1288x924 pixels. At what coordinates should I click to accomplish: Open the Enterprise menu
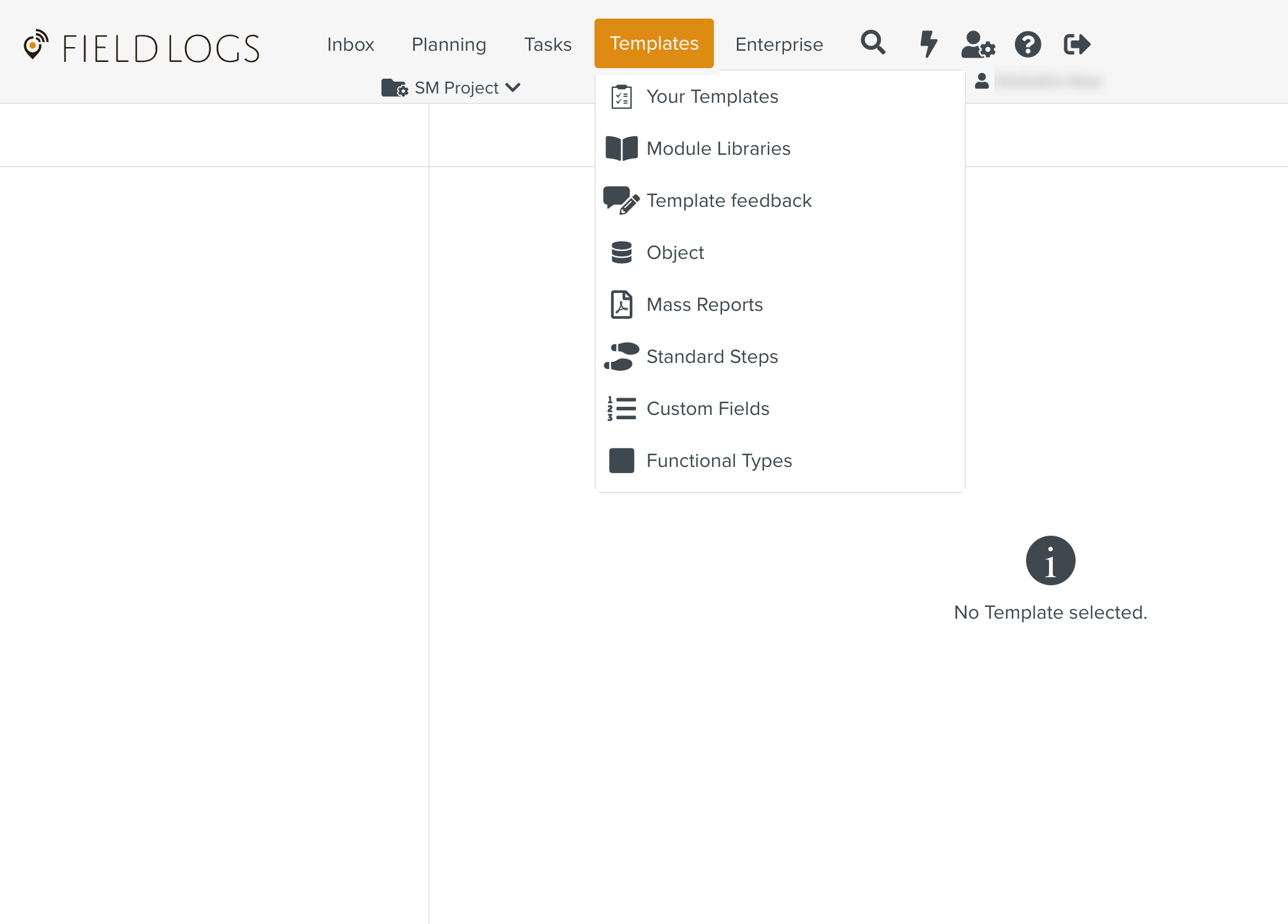tap(779, 45)
